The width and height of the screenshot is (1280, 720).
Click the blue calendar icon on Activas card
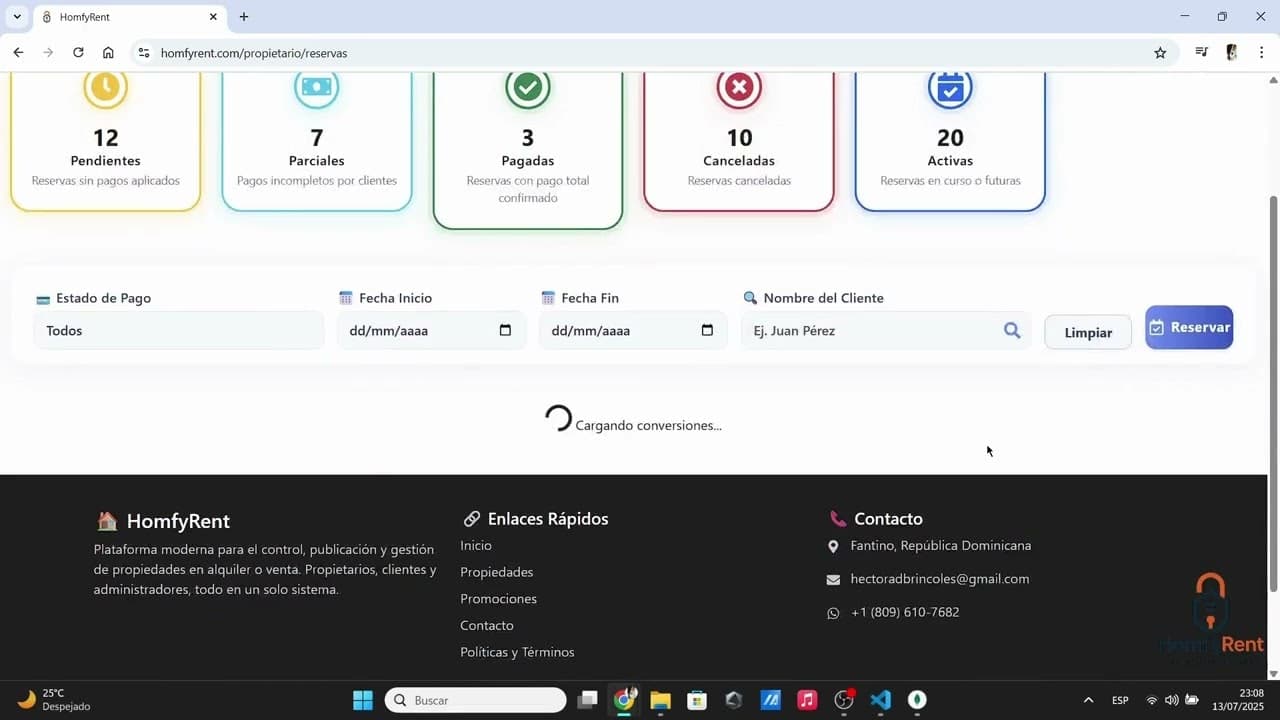pos(950,87)
